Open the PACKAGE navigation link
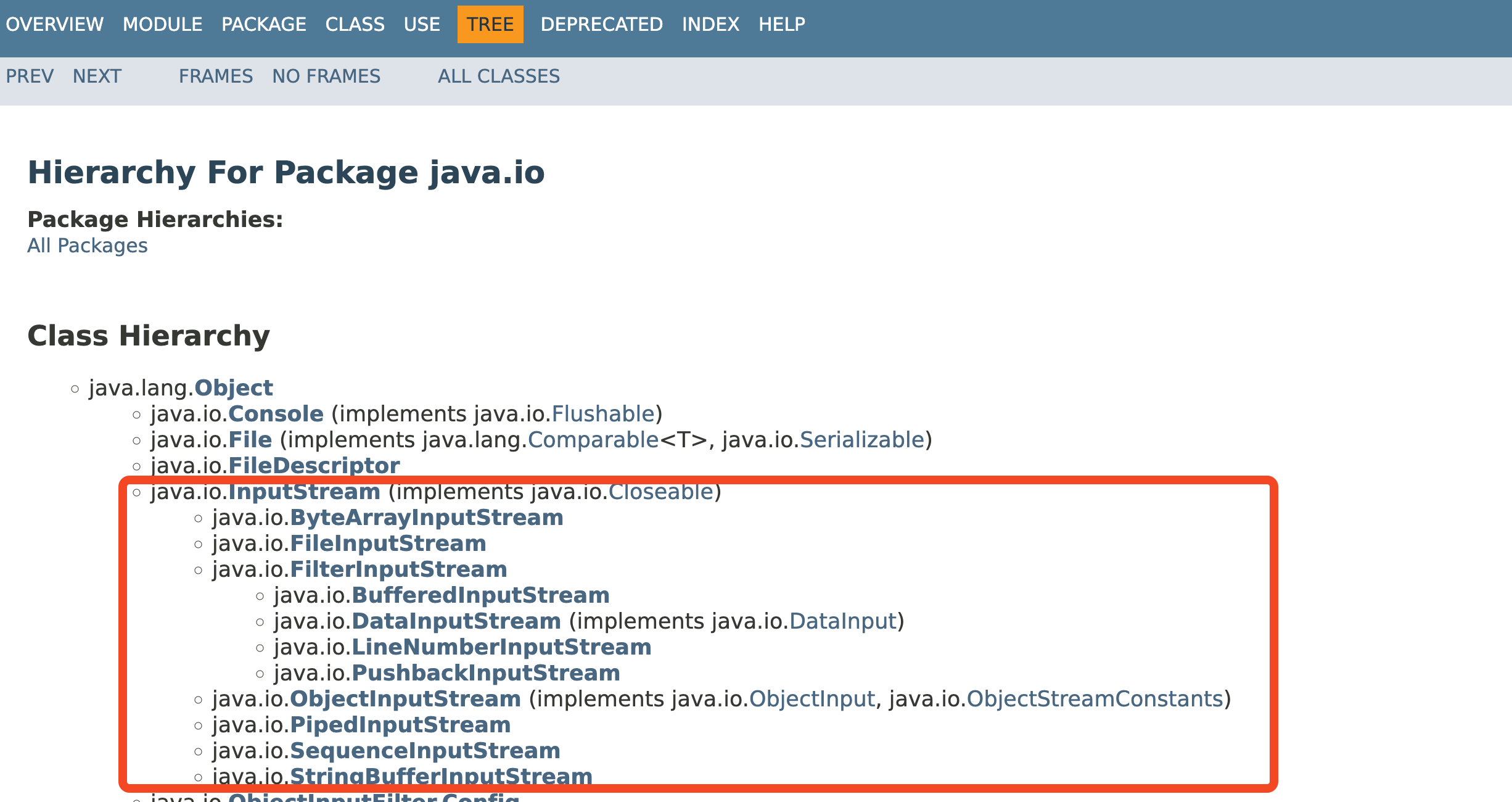Image resolution: width=1512 pixels, height=802 pixels. click(x=263, y=24)
